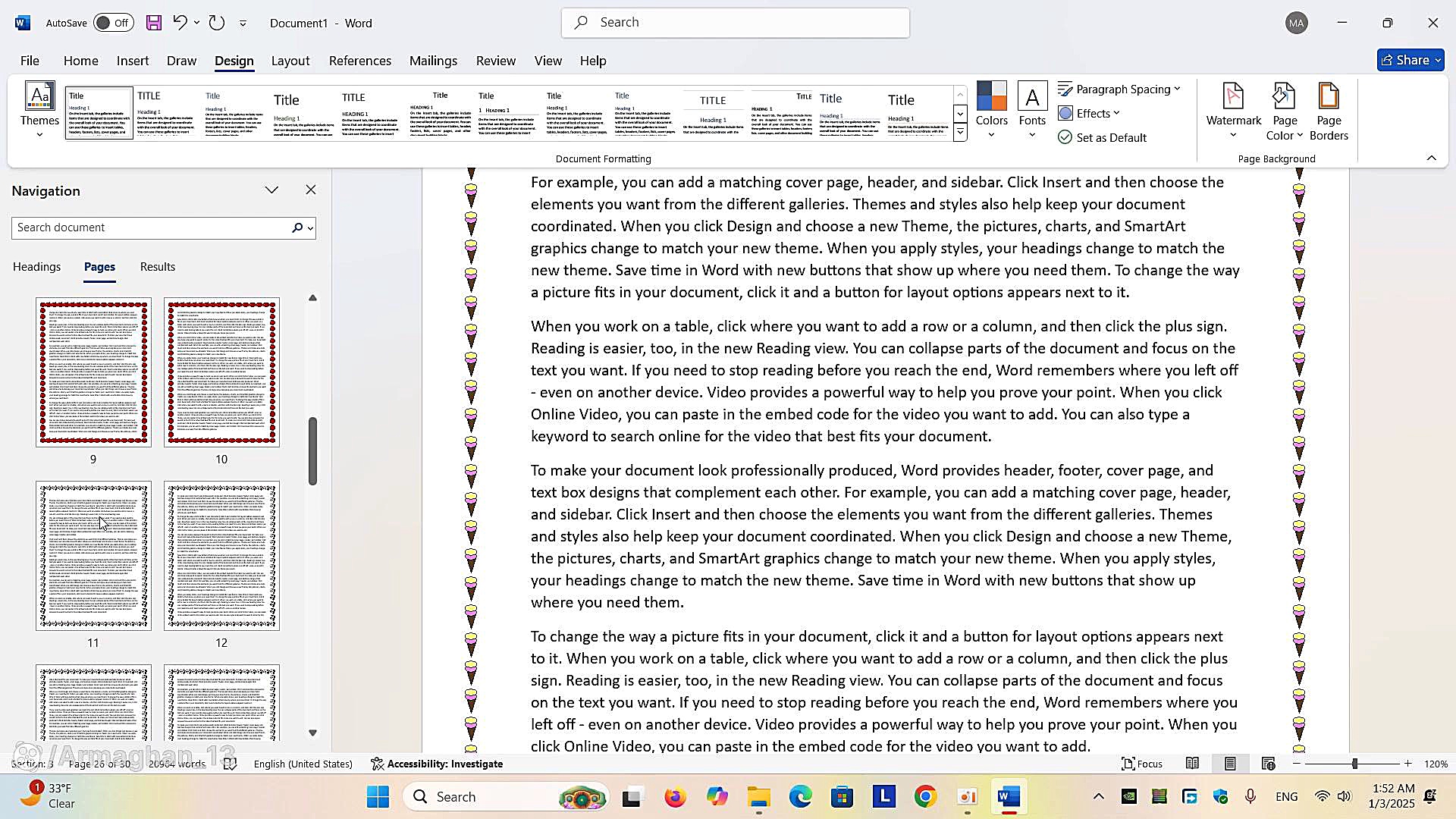Click the Save icon in title bar
Viewport: 1456px width, 819px height.
point(154,23)
